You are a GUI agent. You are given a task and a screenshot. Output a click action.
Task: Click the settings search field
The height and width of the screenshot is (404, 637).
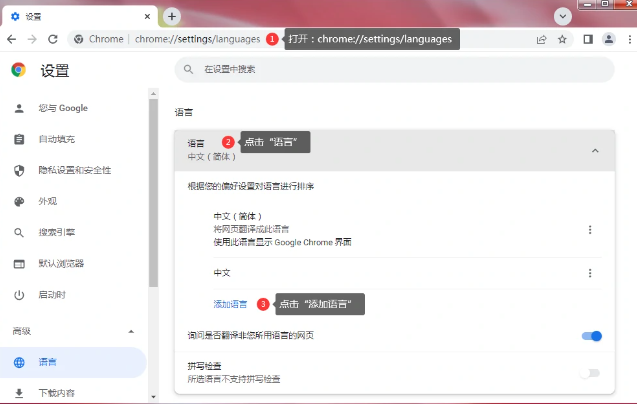394,69
